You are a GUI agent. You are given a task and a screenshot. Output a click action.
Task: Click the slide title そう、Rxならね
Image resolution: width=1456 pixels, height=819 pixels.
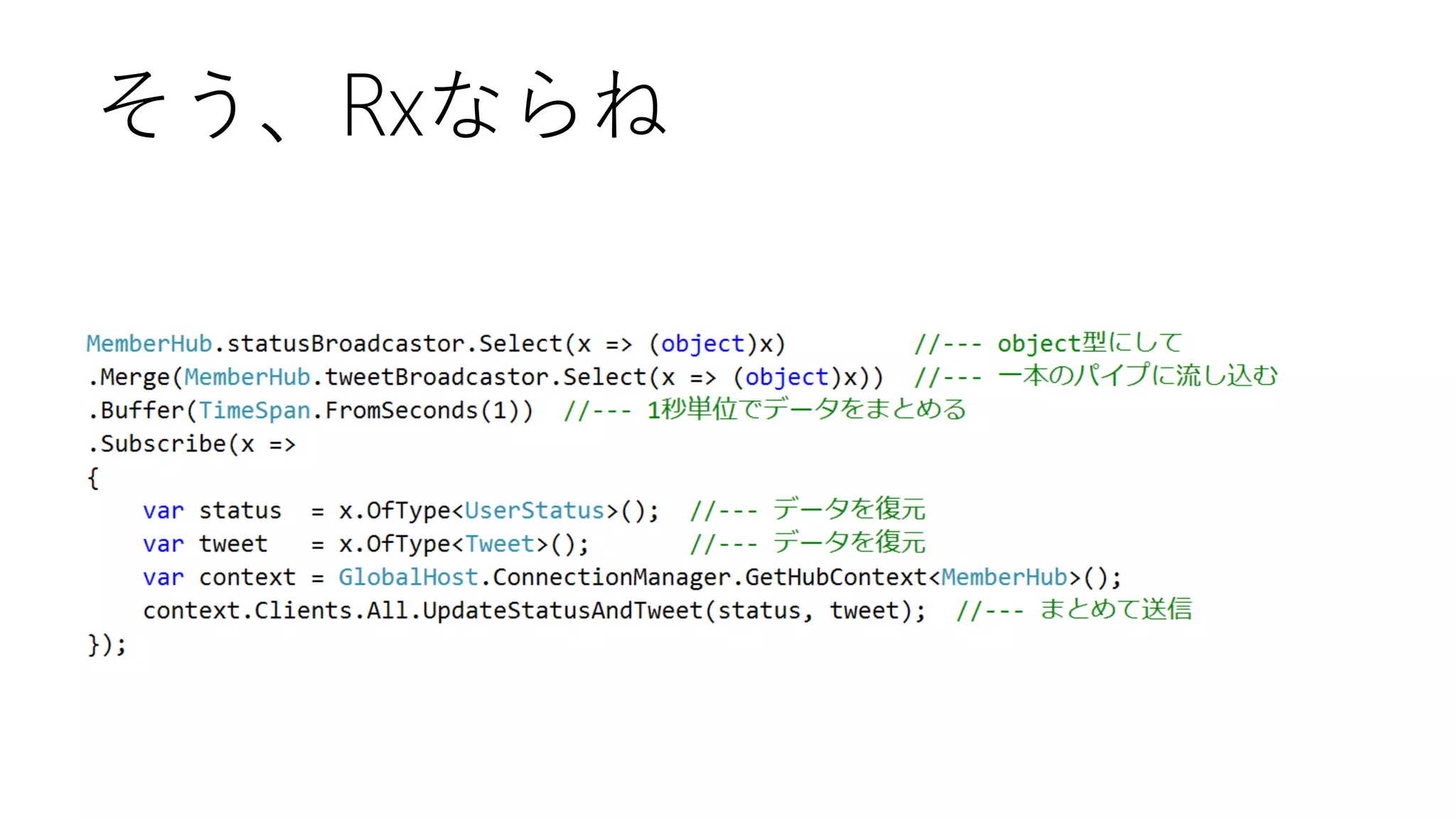click(384, 105)
